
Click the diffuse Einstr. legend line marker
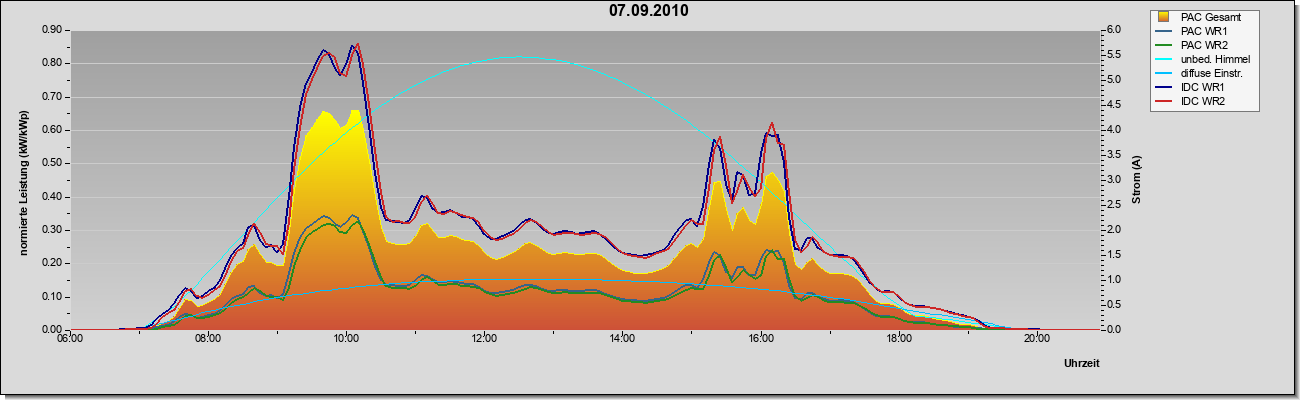click(1165, 73)
